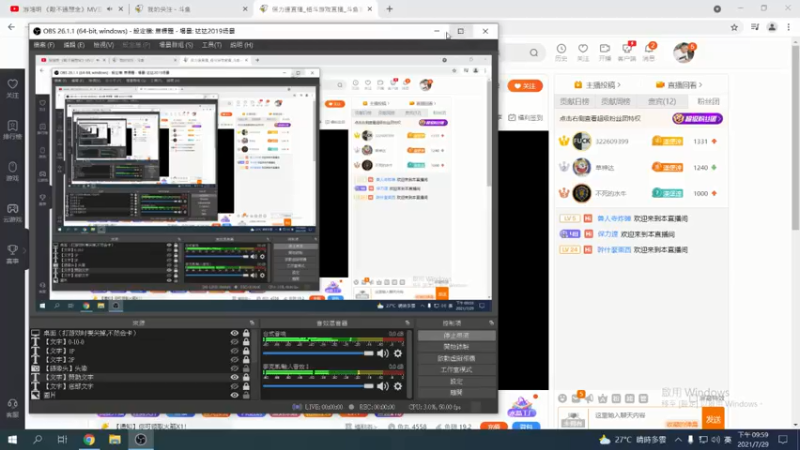The height and width of the screenshot is (450, 800).
Task: Click the purple 超级粉丝团 button
Action: pos(697,119)
